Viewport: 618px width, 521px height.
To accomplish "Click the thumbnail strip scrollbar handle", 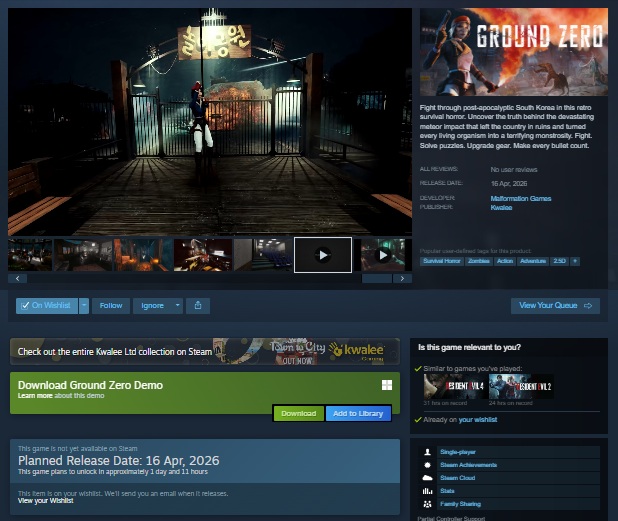I will (377, 279).
